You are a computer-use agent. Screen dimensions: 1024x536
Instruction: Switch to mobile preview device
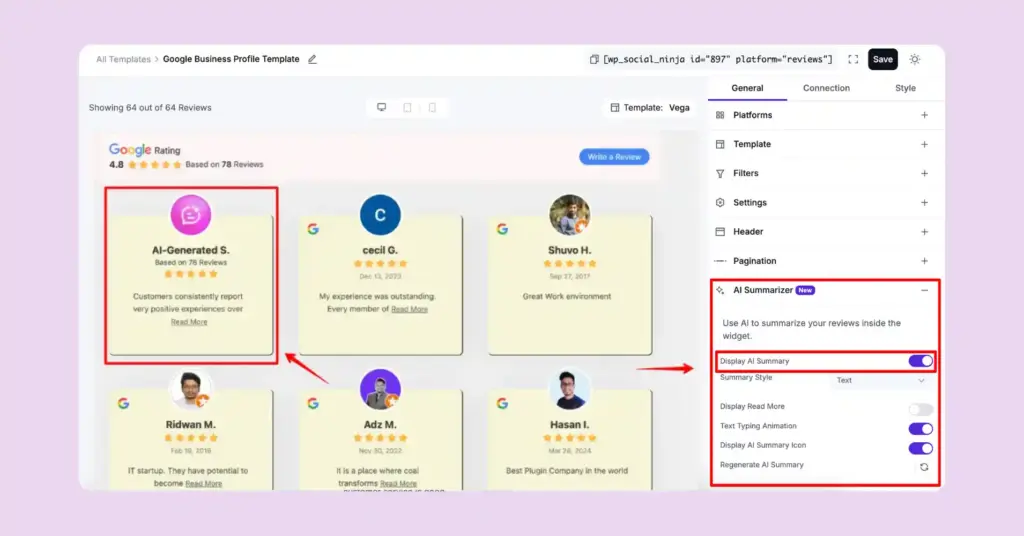[432, 107]
